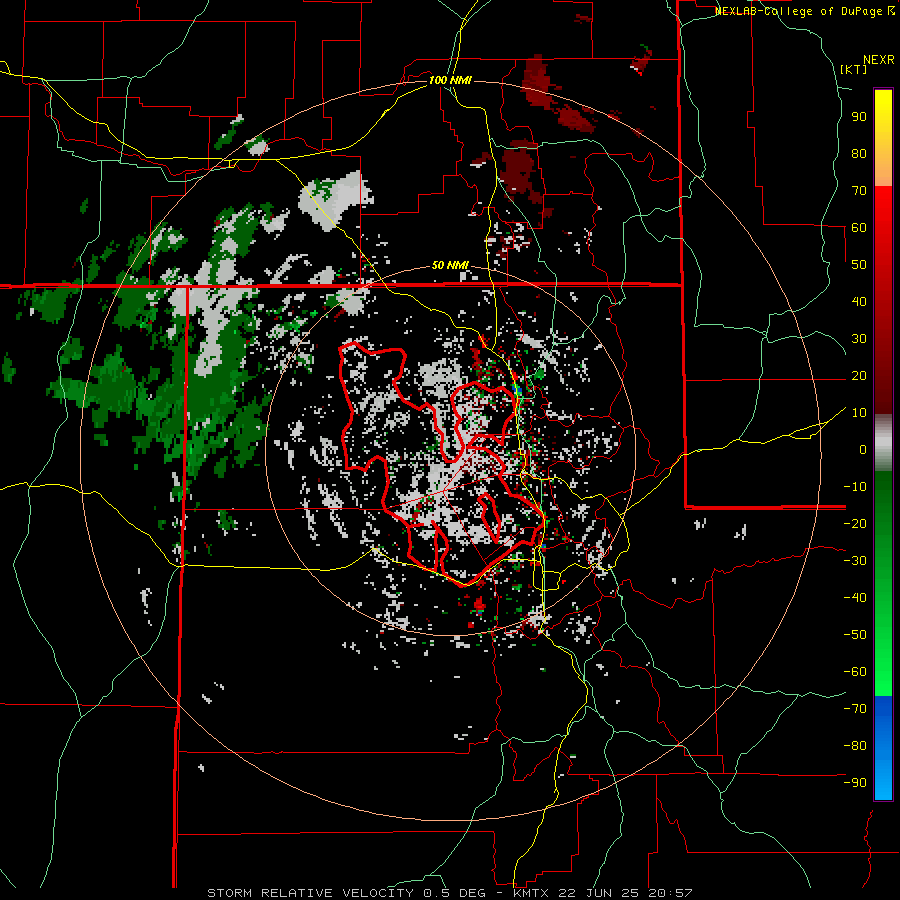Click the 0 value on the velocity scale
This screenshot has width=900, height=900.
(863, 450)
